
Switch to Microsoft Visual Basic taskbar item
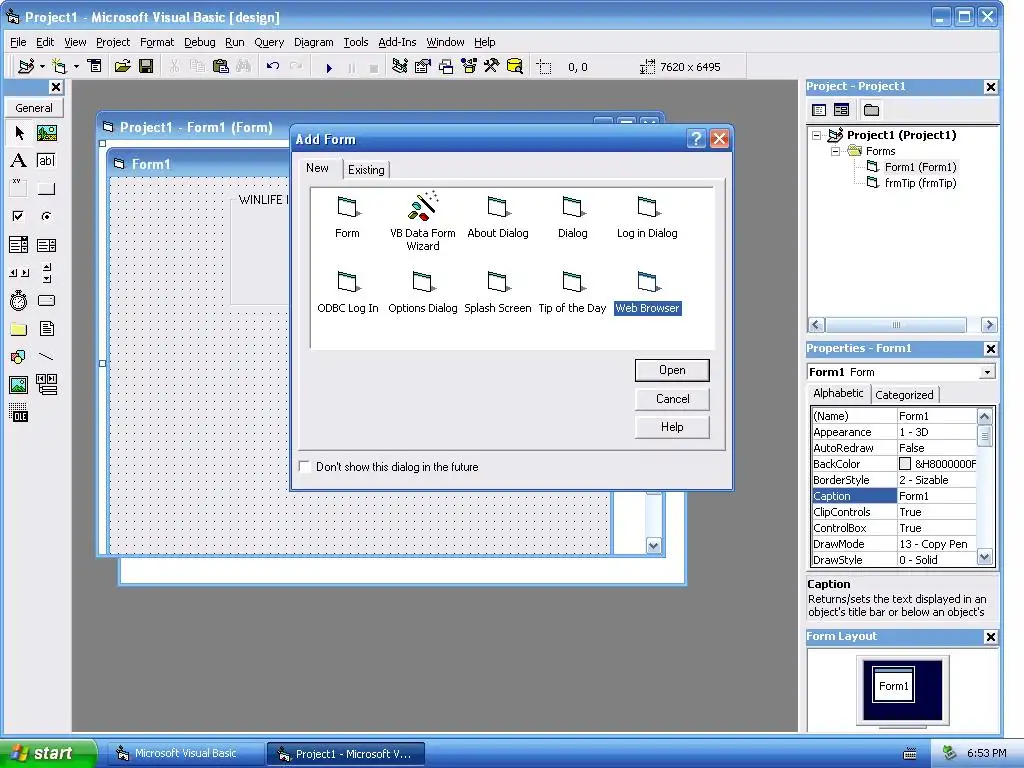(186, 753)
